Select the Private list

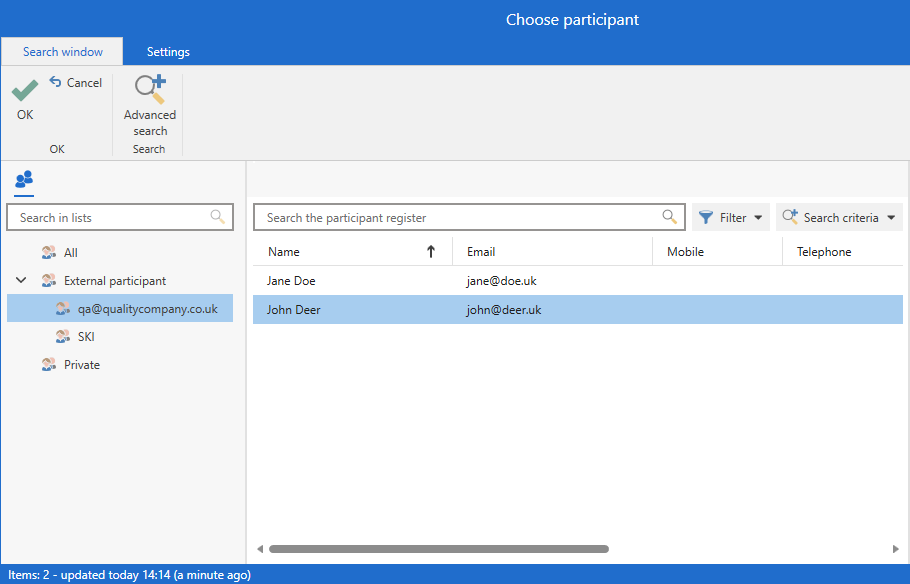click(x=82, y=365)
